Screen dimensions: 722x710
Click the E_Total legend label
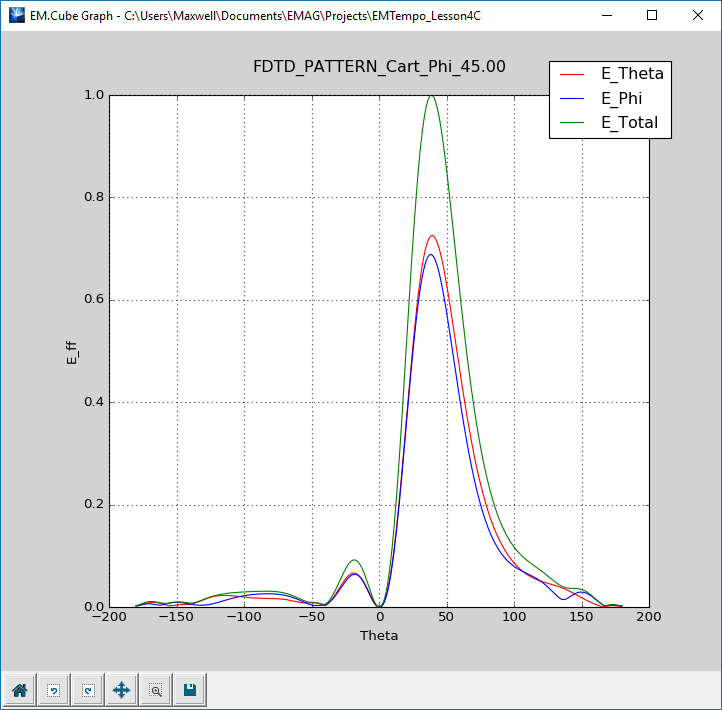629,123
